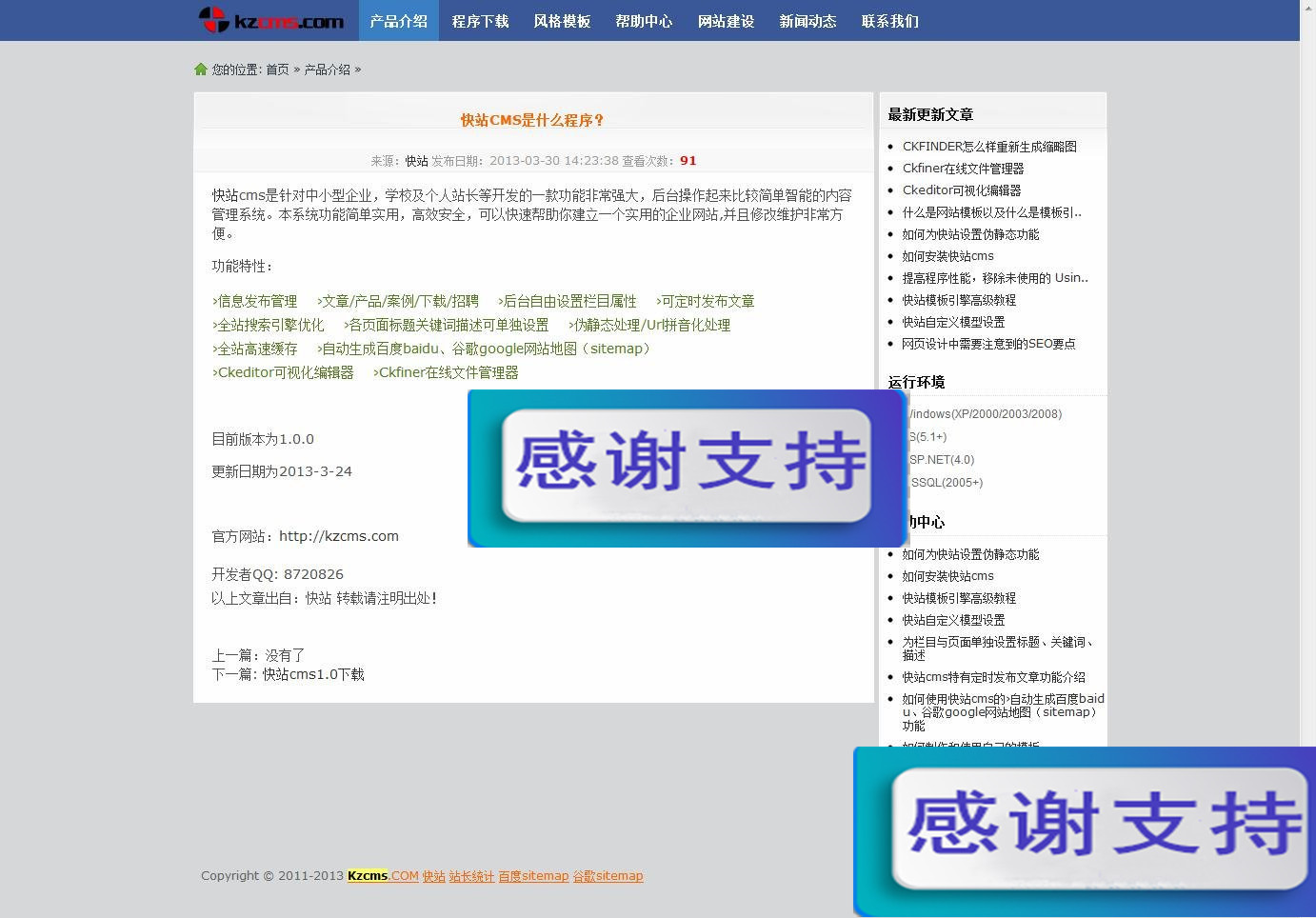This screenshot has height=918, width=1316.
Task: Click the 首页 breadcrumb link
Action: coord(277,70)
